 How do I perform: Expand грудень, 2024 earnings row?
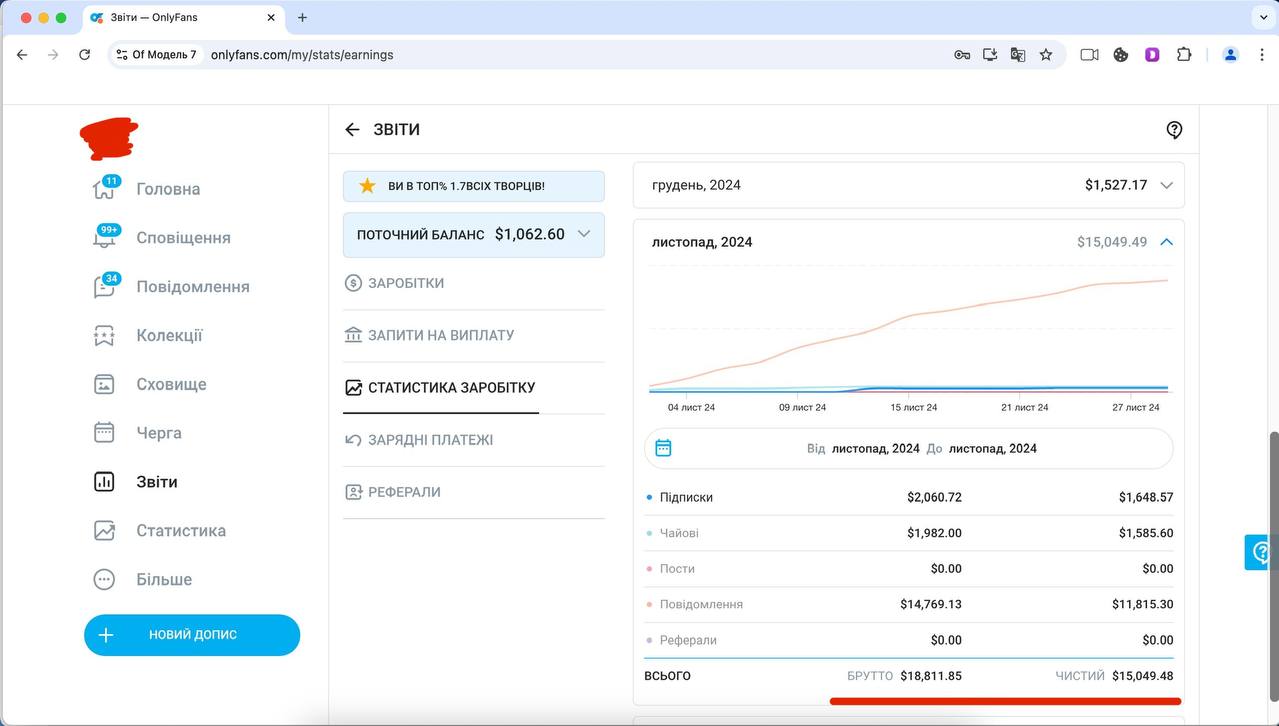(909, 185)
